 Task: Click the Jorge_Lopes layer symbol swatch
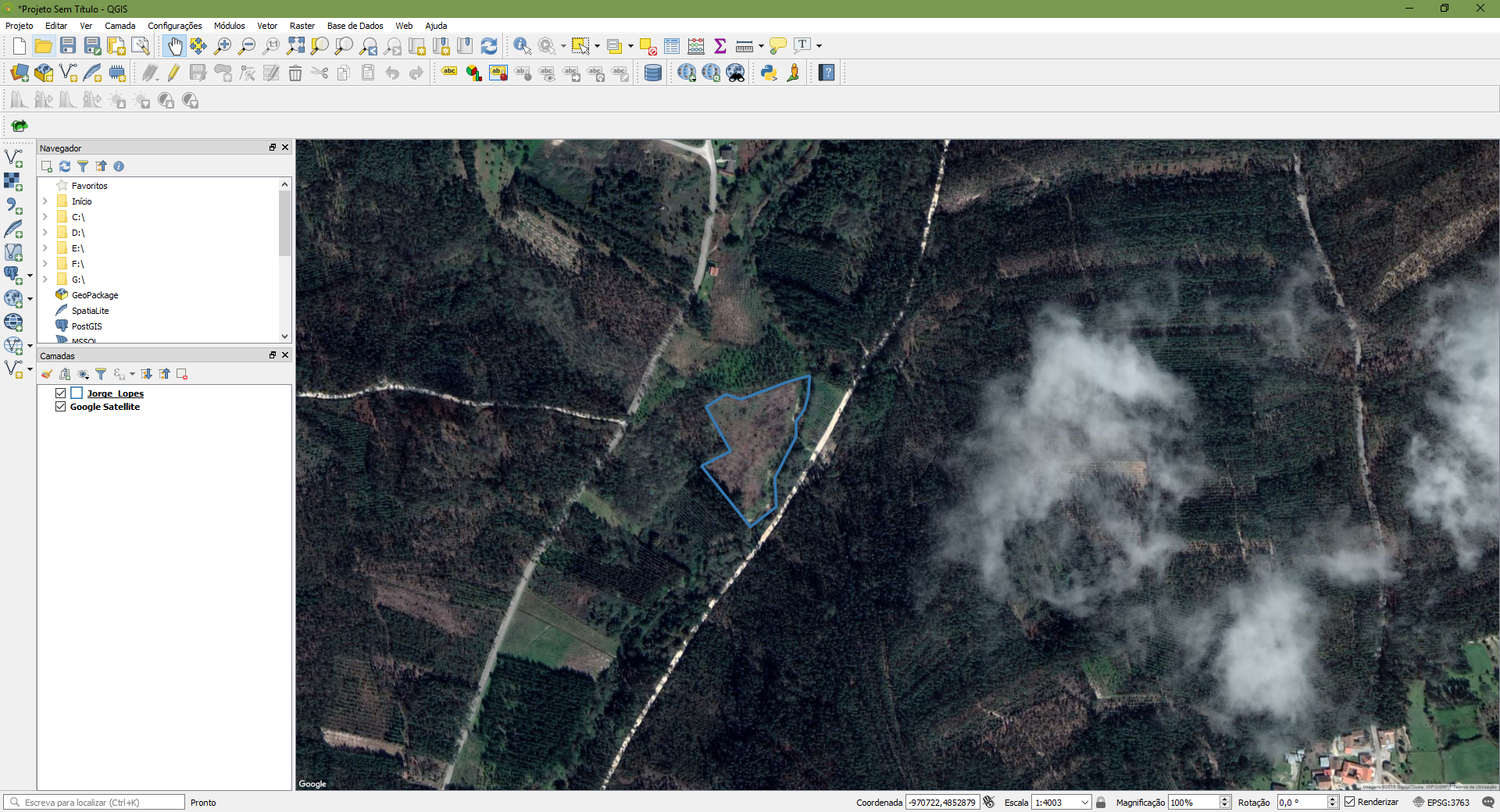click(x=77, y=394)
